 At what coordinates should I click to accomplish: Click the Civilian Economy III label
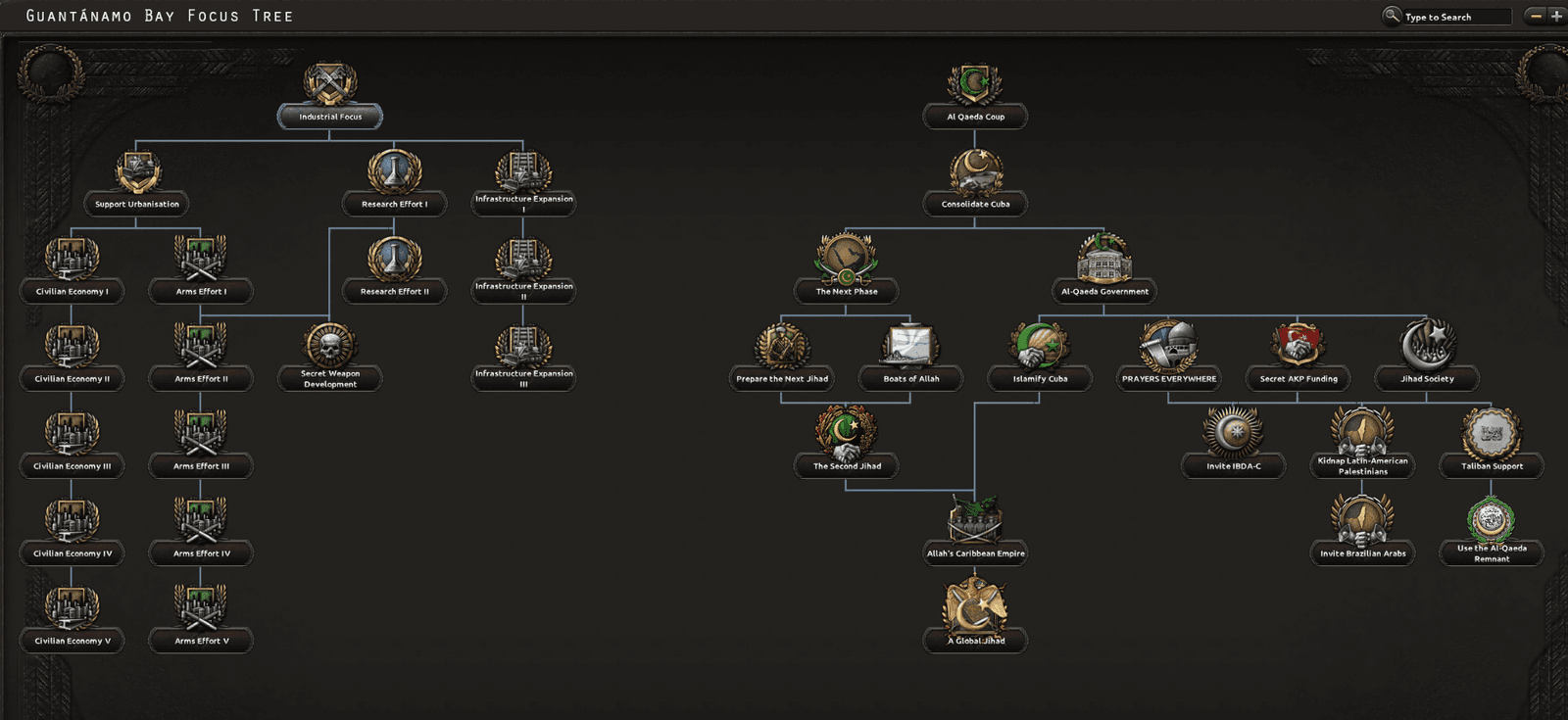click(73, 466)
